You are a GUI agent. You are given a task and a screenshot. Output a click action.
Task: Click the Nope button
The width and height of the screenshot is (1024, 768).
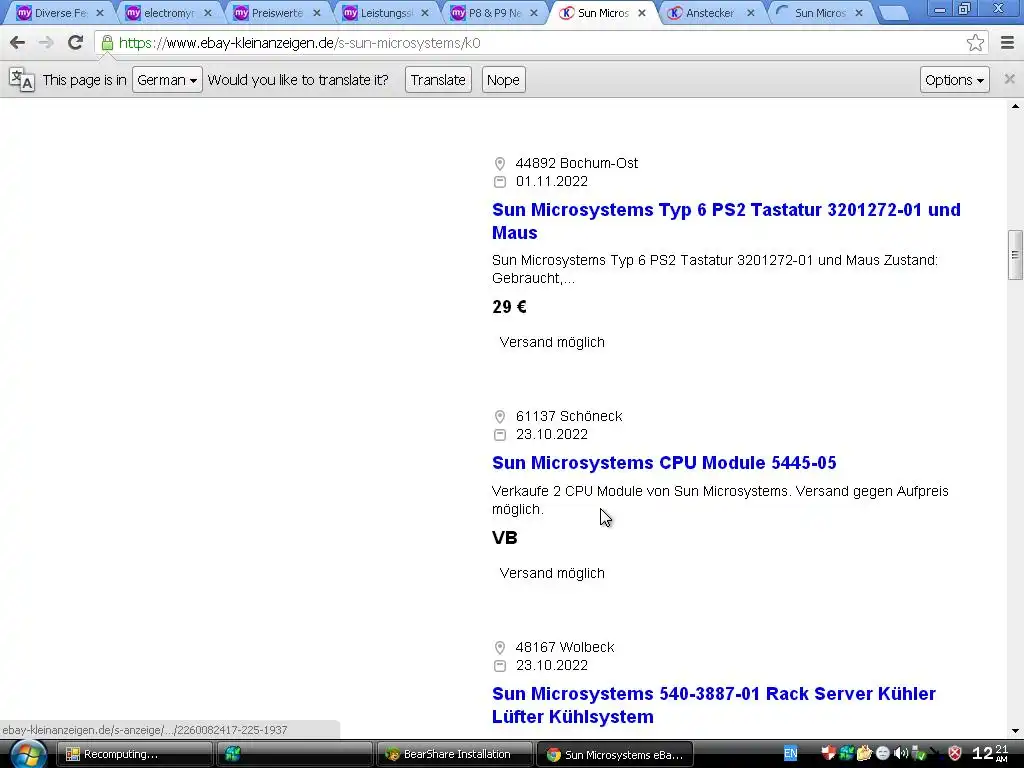[x=503, y=80]
